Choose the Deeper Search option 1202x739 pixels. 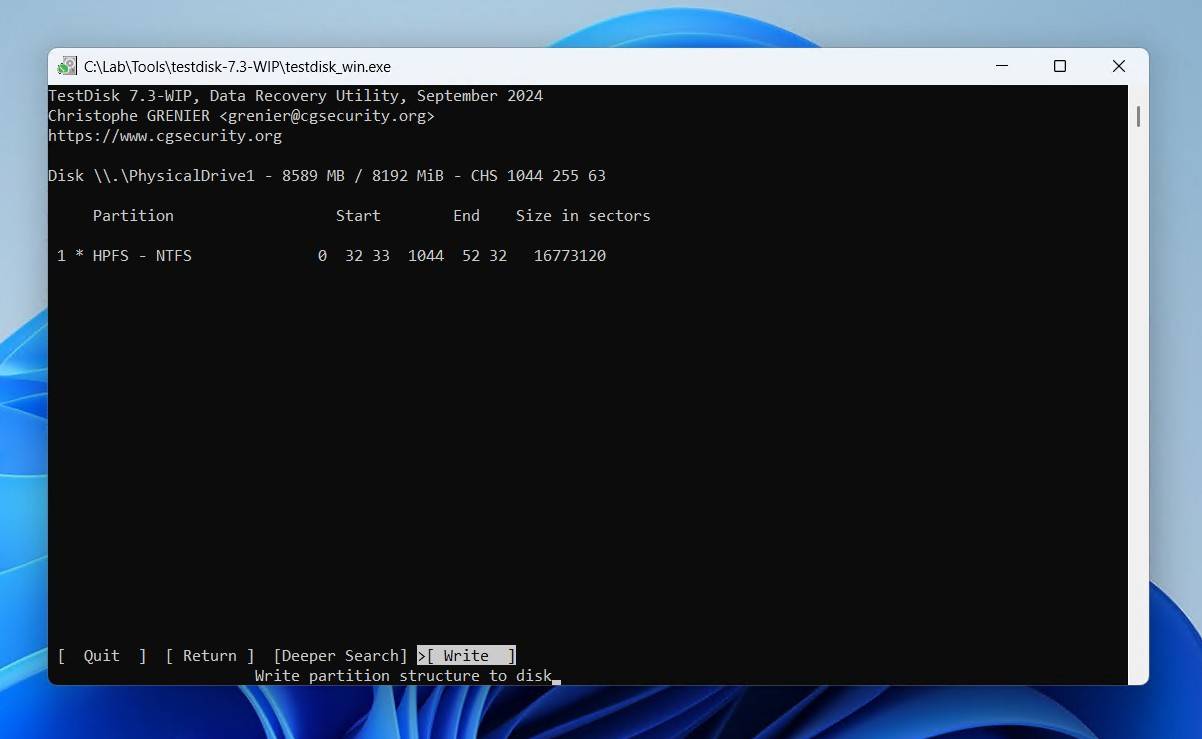[x=340, y=656]
